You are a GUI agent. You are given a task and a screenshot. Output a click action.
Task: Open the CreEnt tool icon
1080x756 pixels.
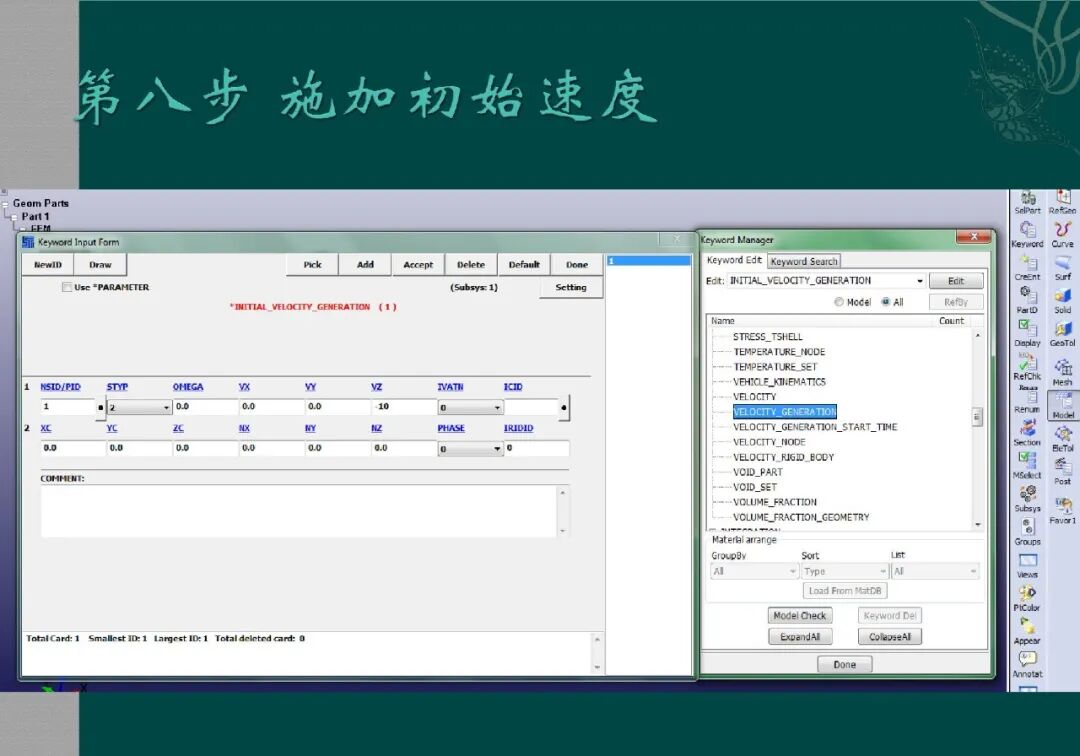pyautogui.click(x=1028, y=267)
